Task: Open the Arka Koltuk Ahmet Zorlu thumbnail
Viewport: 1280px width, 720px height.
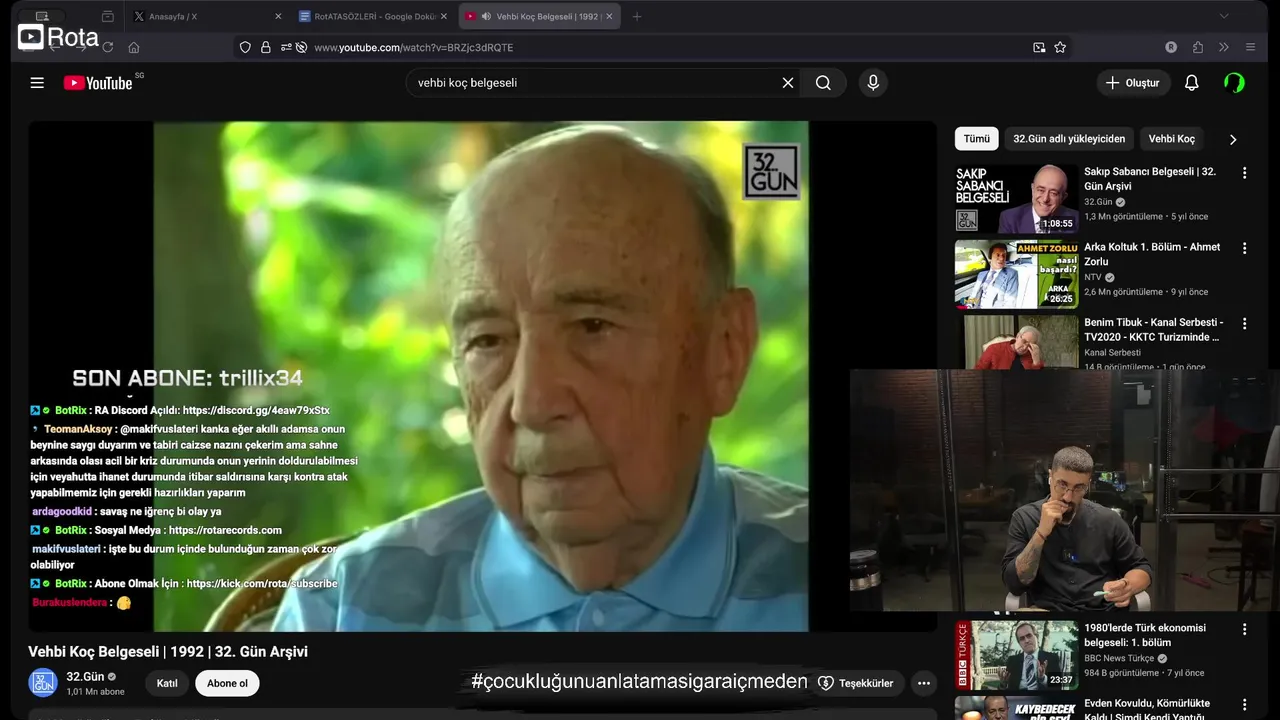Action: 1016,274
